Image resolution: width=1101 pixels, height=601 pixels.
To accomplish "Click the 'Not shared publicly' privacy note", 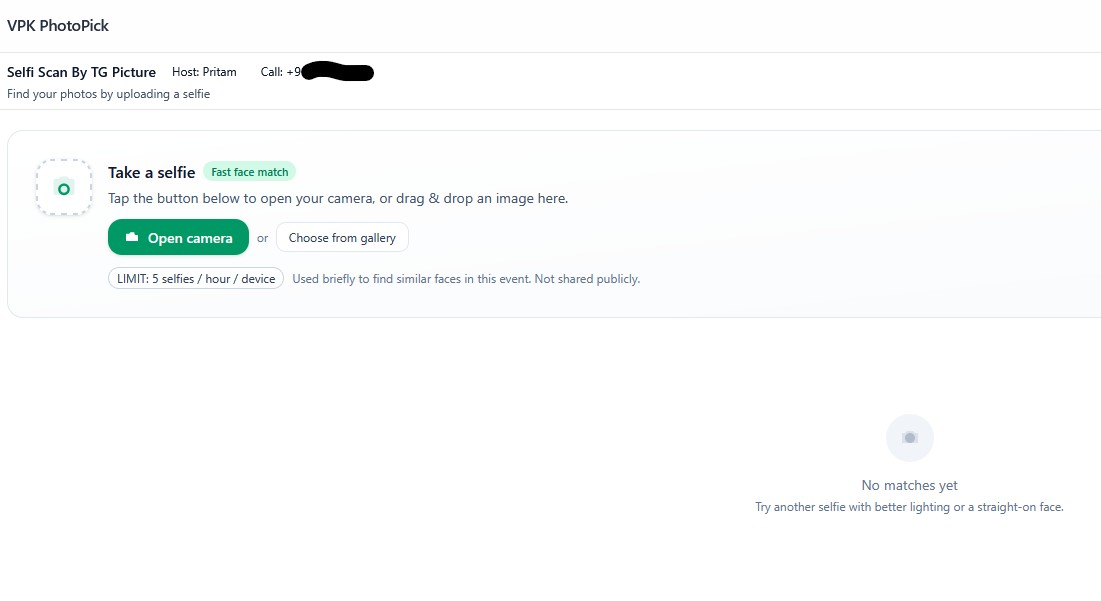I will click(x=466, y=279).
